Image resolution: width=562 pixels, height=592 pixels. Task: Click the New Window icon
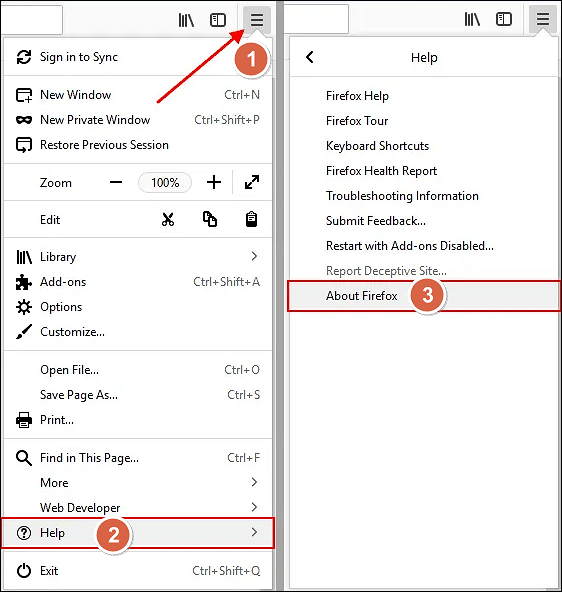coord(24,95)
